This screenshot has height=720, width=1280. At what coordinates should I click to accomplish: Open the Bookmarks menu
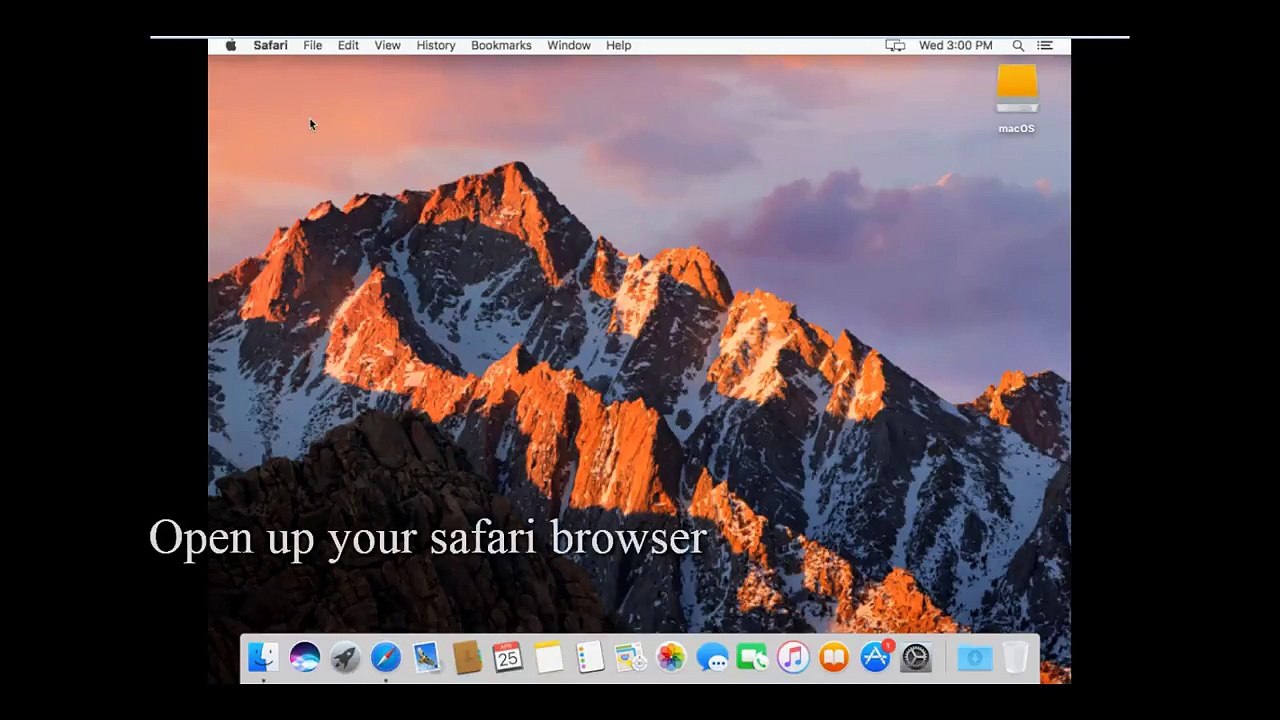click(x=501, y=45)
